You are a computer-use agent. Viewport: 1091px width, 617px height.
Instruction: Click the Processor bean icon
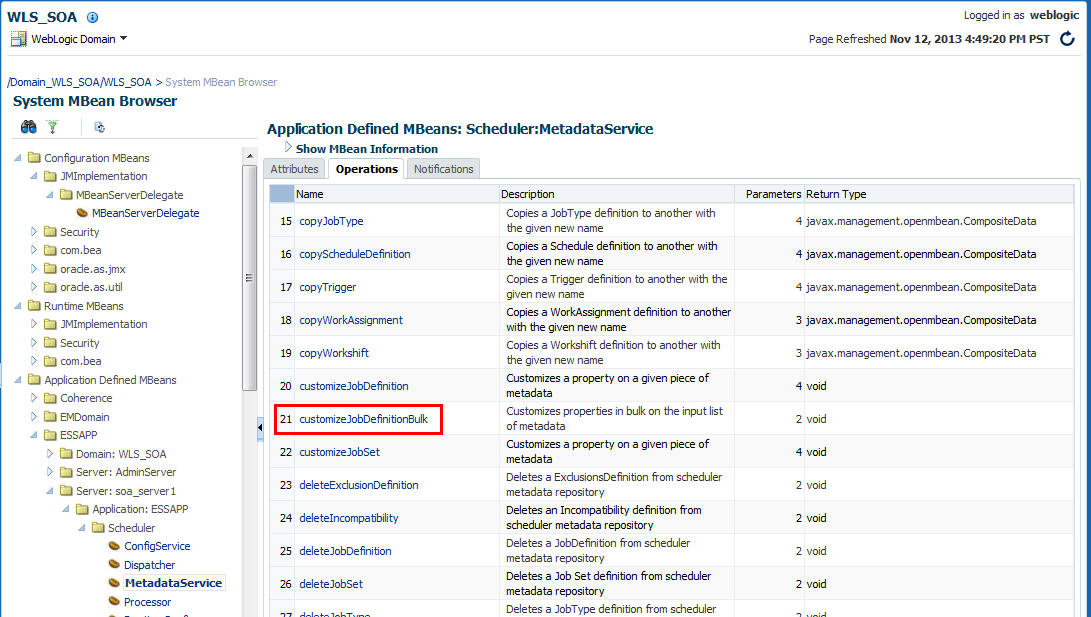114,602
